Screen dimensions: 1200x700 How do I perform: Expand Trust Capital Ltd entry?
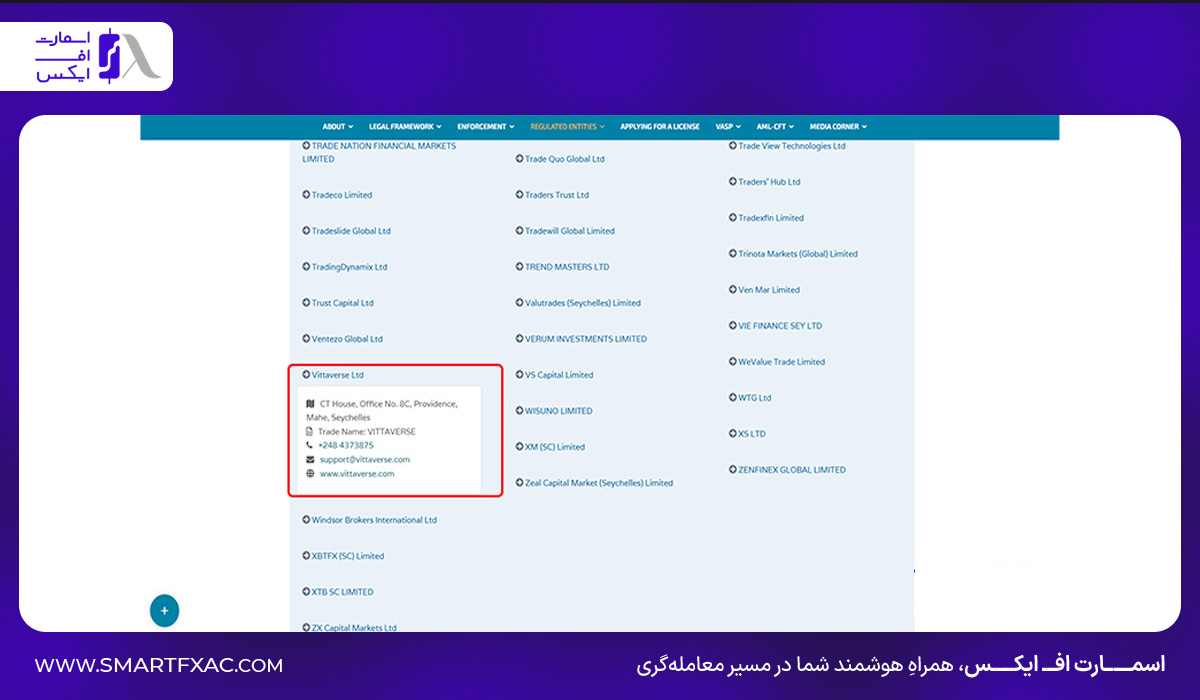point(338,303)
